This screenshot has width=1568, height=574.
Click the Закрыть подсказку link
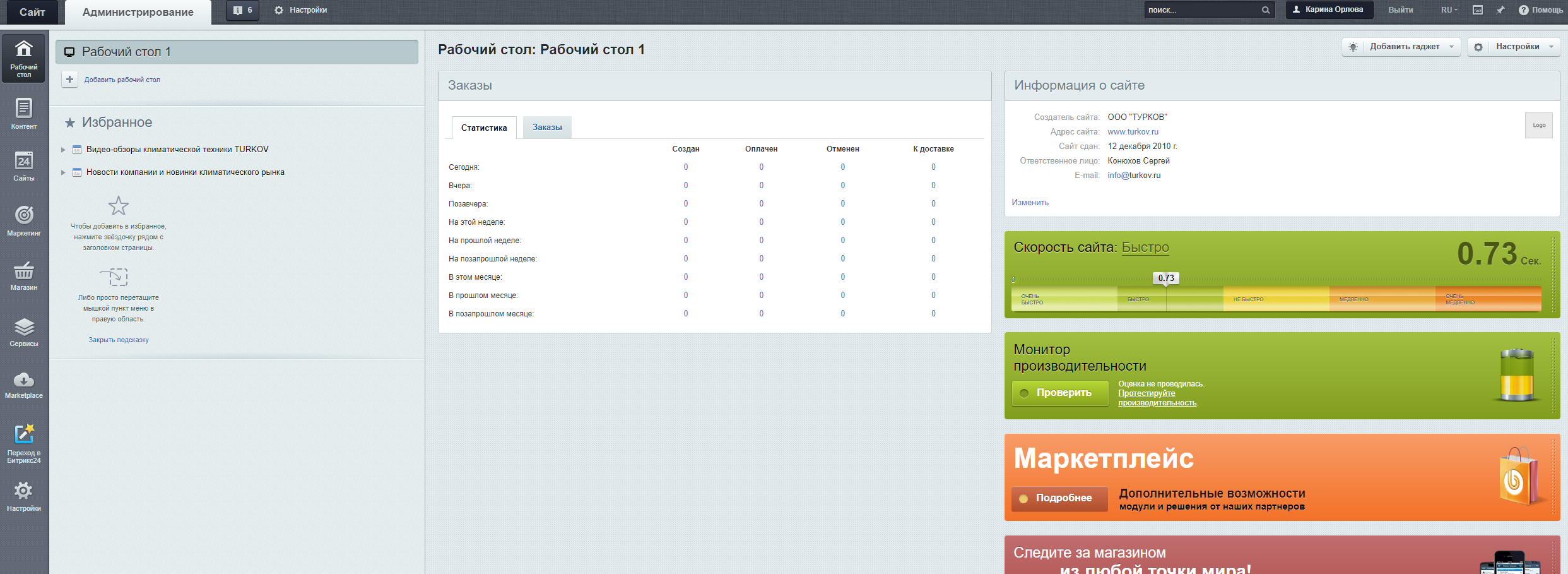click(x=119, y=340)
